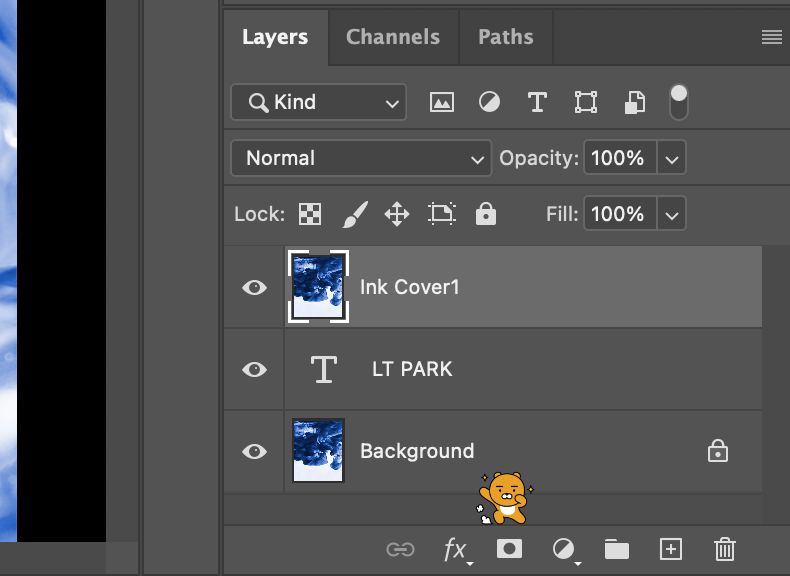The image size is (790, 576).
Task: Switch to the Channels tab
Action: [393, 37]
